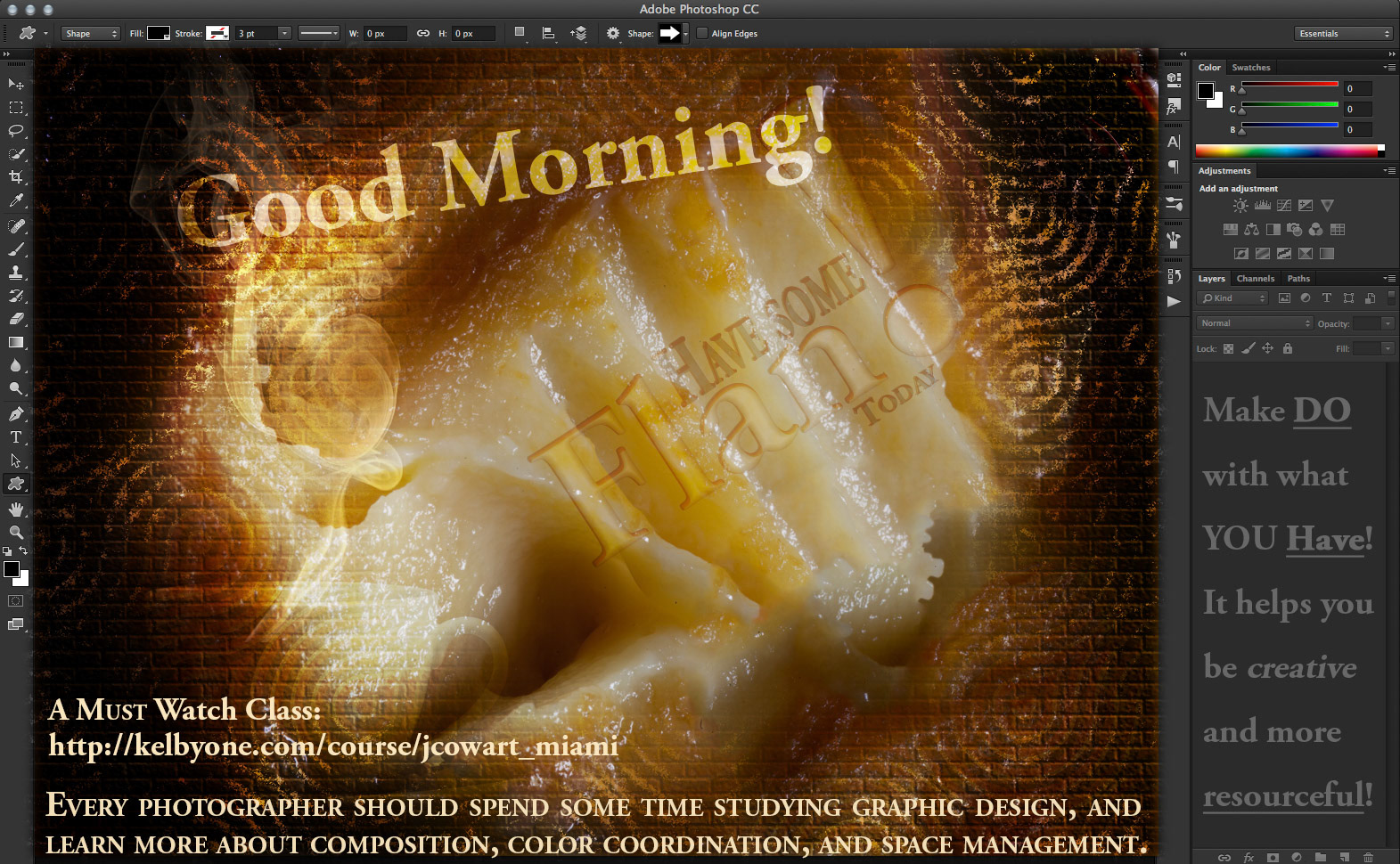The width and height of the screenshot is (1400, 864).
Task: Select the Hand tool
Action: [16, 509]
